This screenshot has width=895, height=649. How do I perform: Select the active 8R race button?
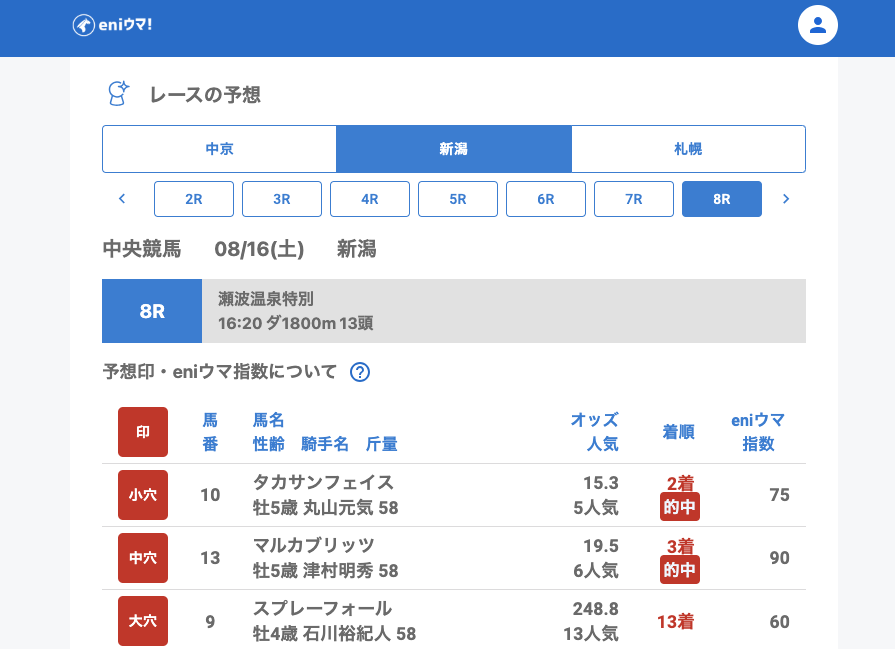click(x=722, y=199)
